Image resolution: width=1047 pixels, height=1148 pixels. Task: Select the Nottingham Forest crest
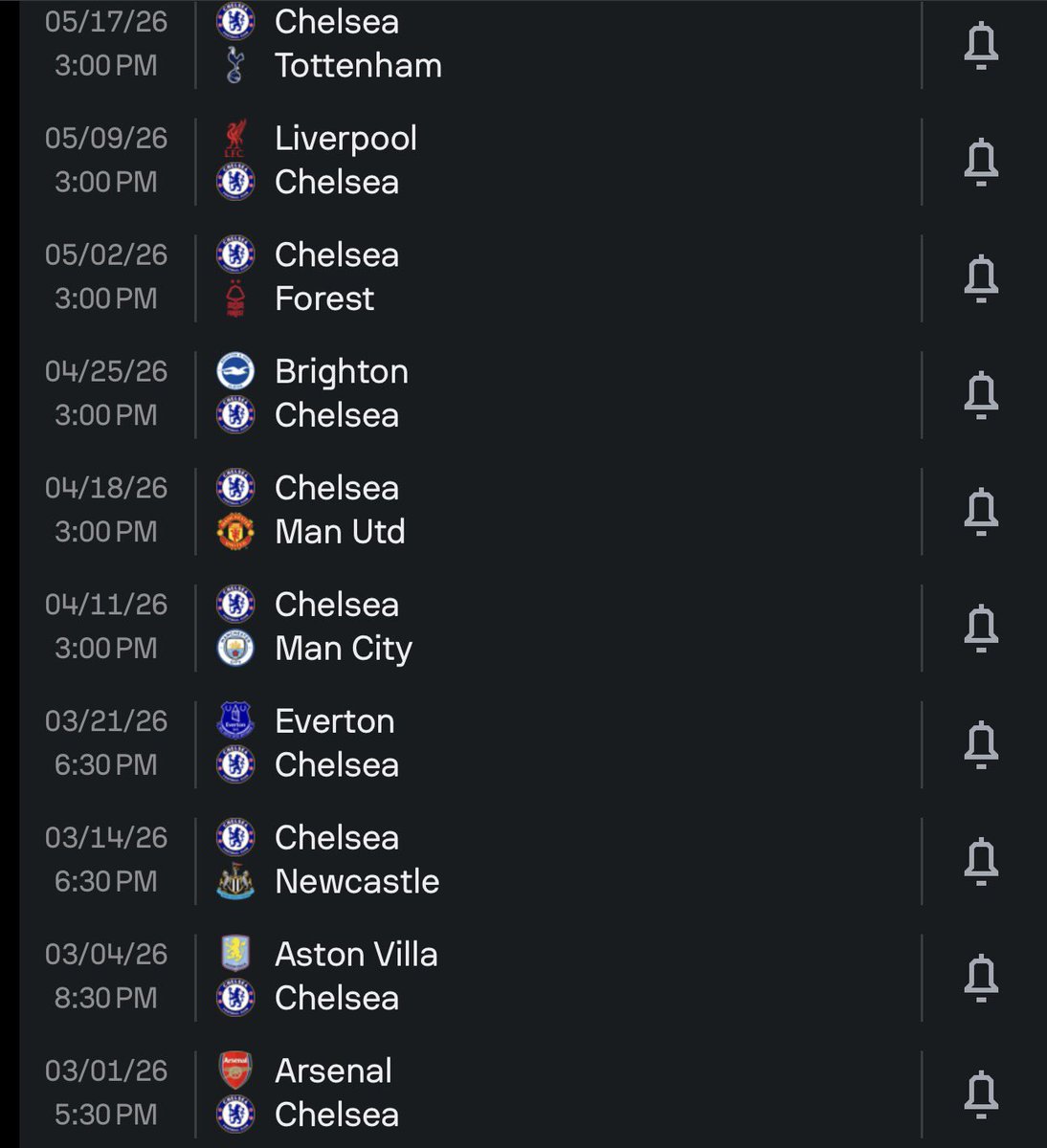tap(235, 298)
